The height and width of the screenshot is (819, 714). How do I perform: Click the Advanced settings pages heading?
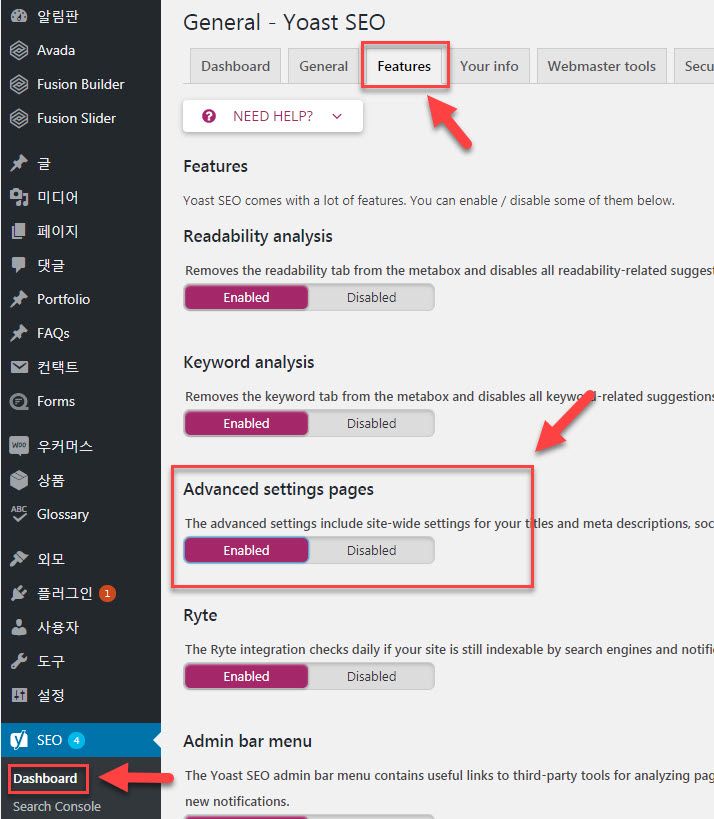point(278,489)
